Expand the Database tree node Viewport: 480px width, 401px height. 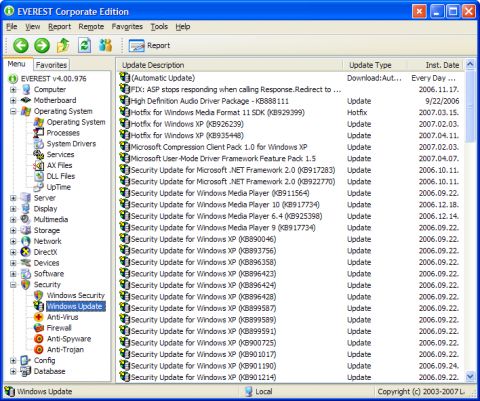click(x=13, y=371)
